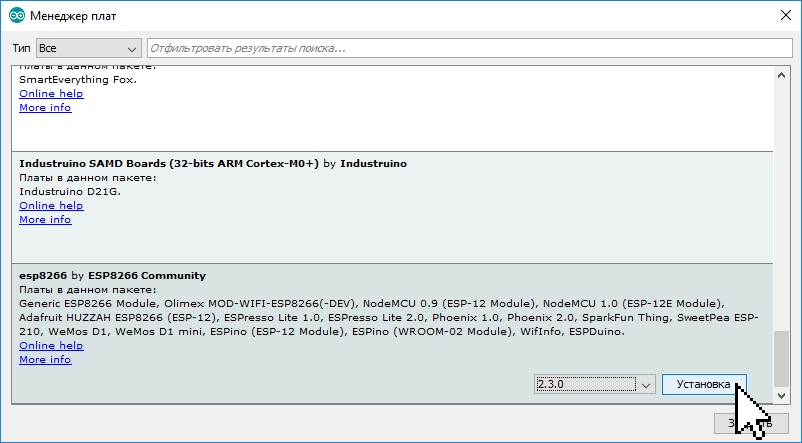Click the Generic ESP8266 Module boards line
802x443 pixels.
372,304
